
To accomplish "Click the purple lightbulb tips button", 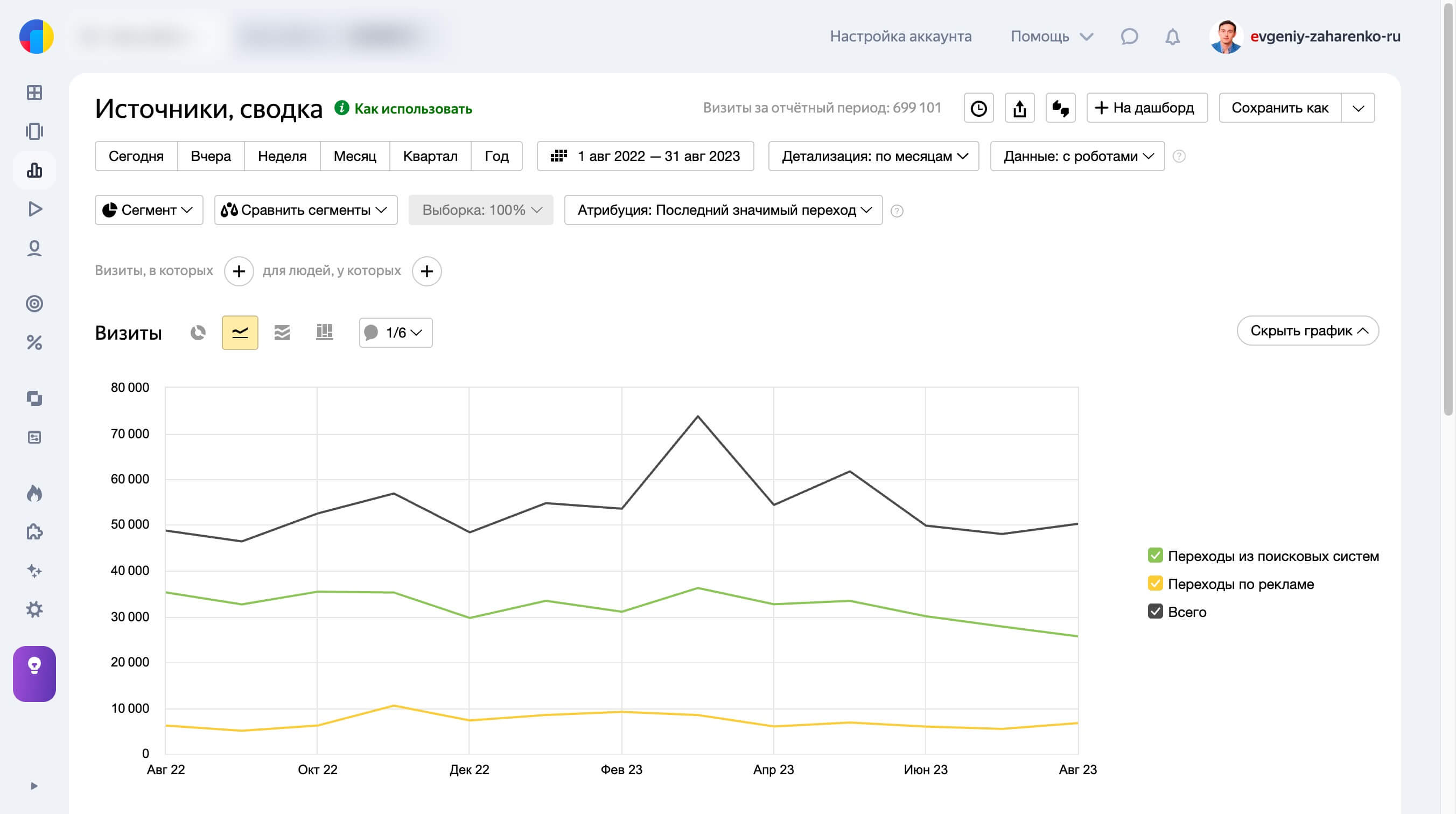I will [x=34, y=674].
